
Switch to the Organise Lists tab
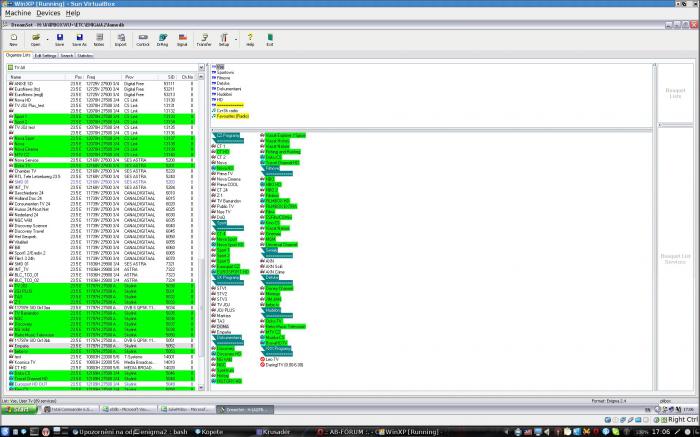tap(18, 55)
